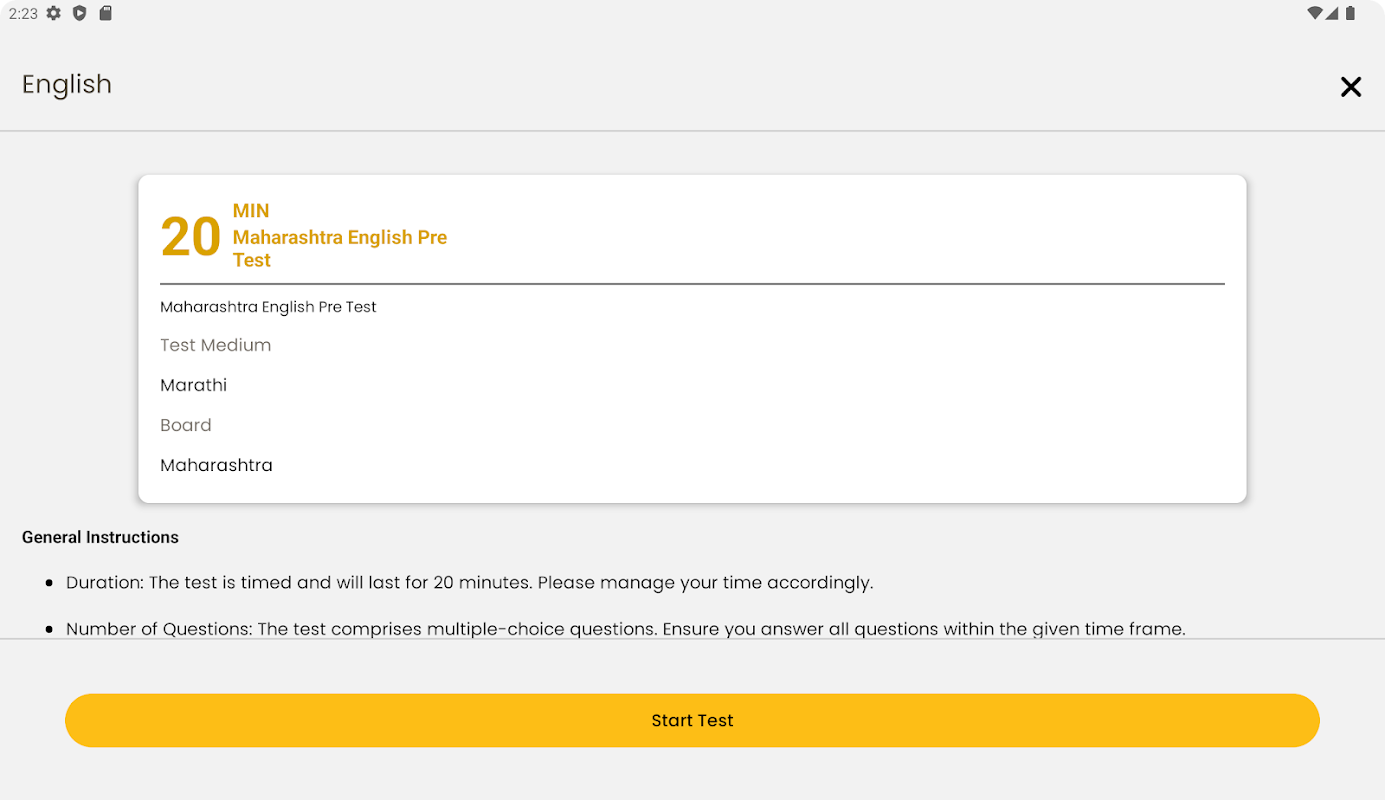Screen dimensions: 1385x800
Task: Tap the Duration instruction bullet text
Action: click(469, 582)
